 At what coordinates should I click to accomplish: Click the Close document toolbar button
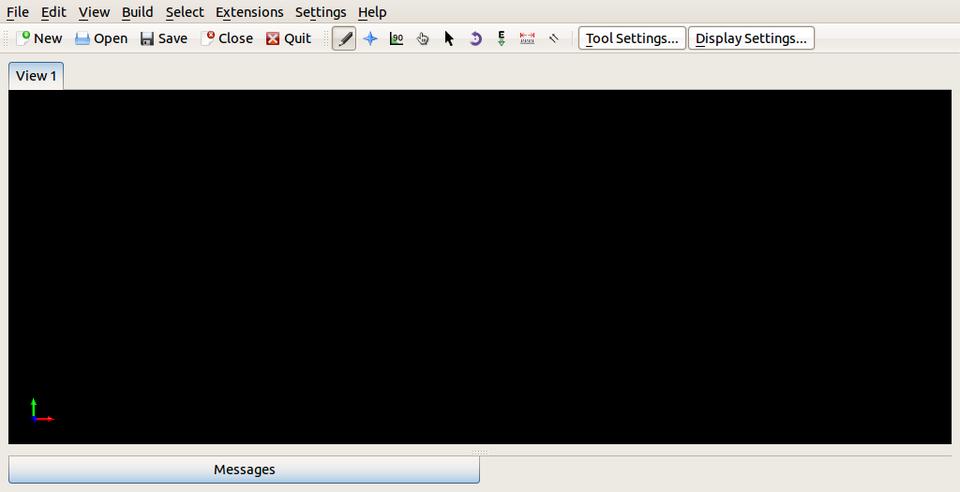click(x=227, y=39)
